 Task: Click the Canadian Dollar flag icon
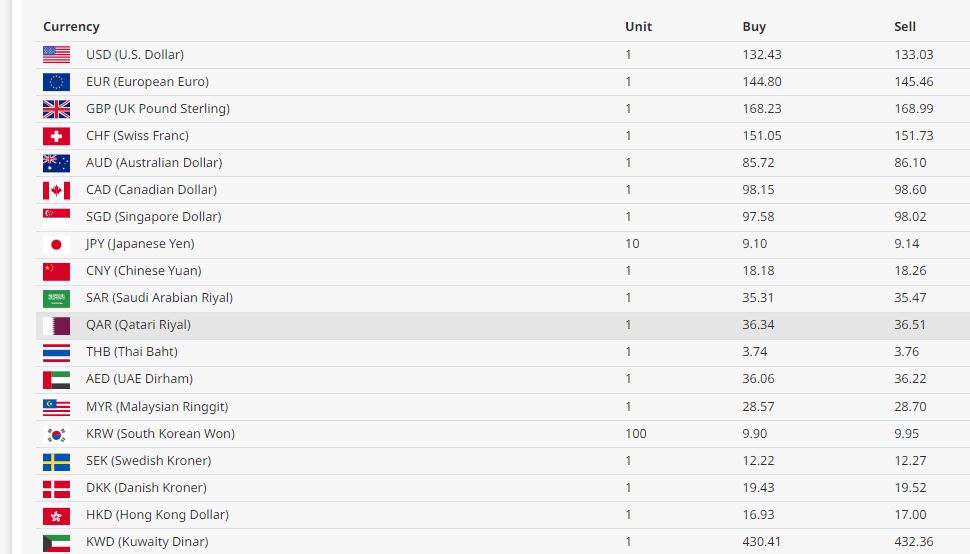click(56, 190)
